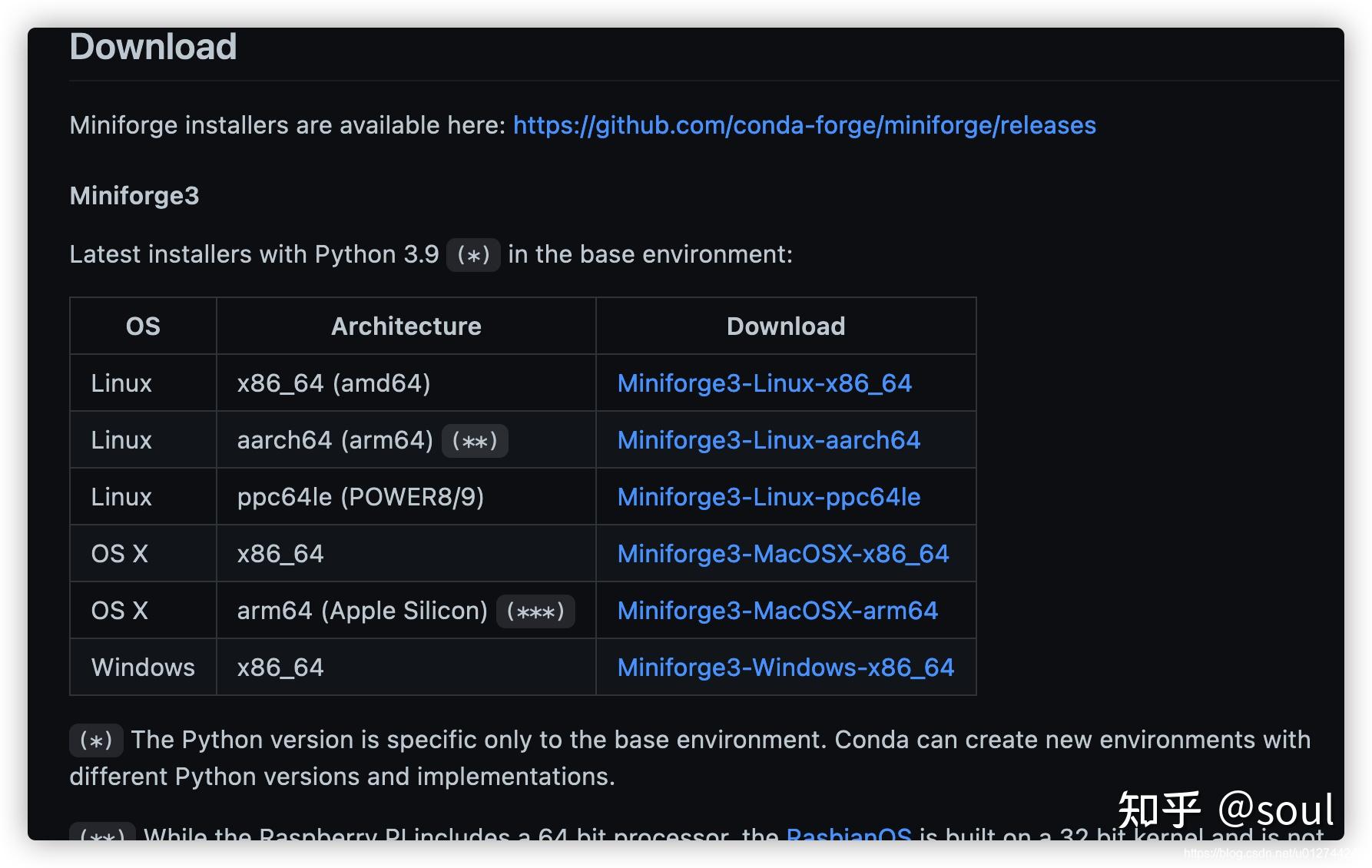This screenshot has height=868, width=1372.
Task: Click the (*) marker next to Python 3.9
Action: (473, 255)
